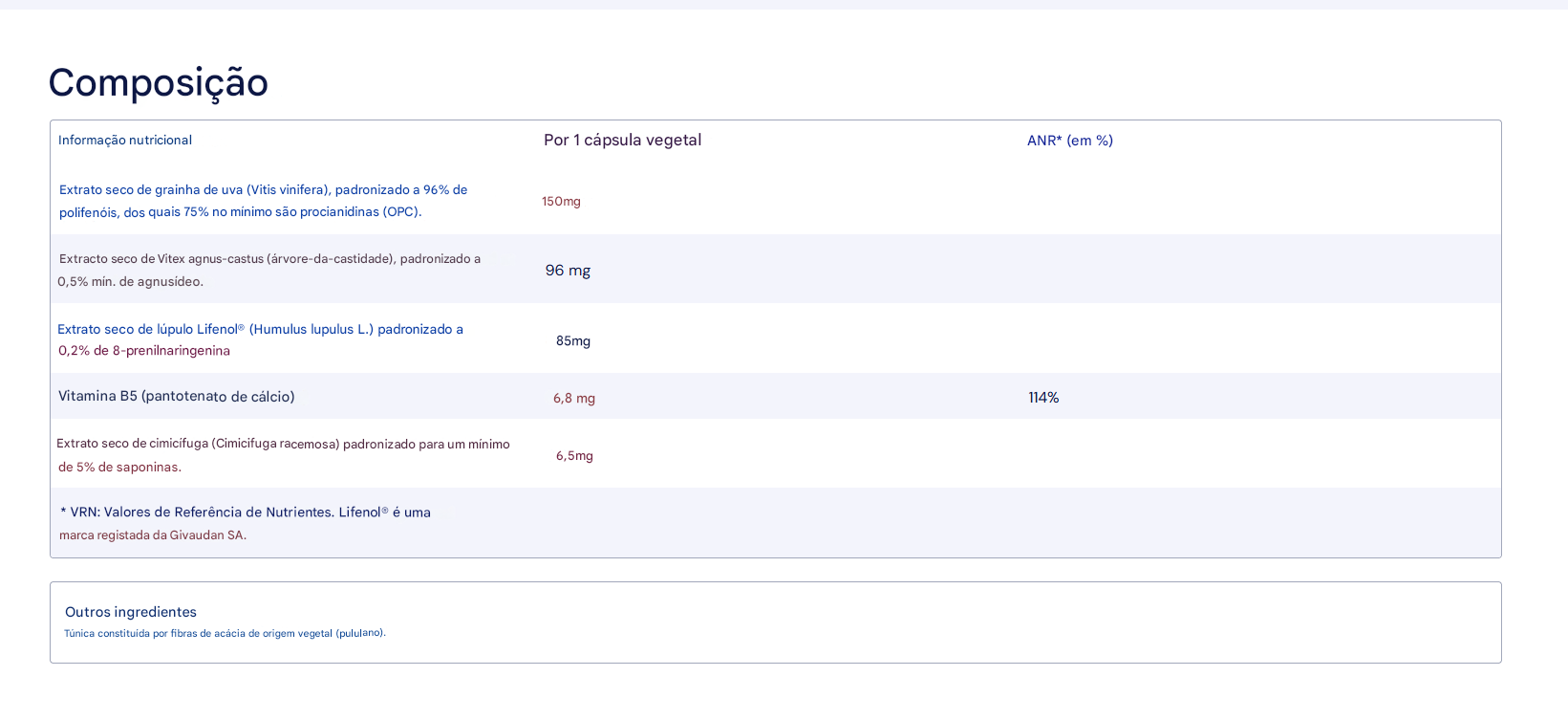Click the 6,8 mg dosage value
Screen dimensions: 1568x720
pos(573,399)
